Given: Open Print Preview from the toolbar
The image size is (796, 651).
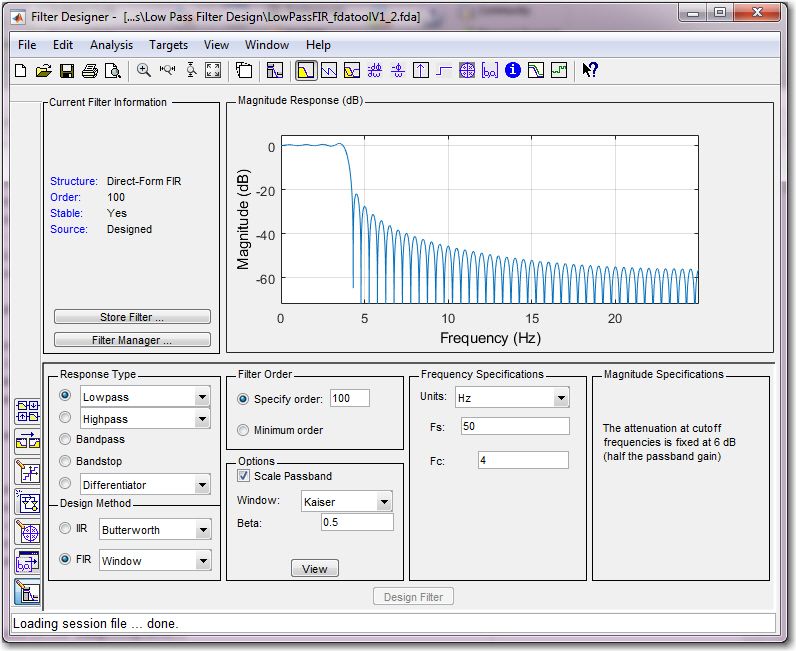Looking at the screenshot, I should pyautogui.click(x=113, y=71).
